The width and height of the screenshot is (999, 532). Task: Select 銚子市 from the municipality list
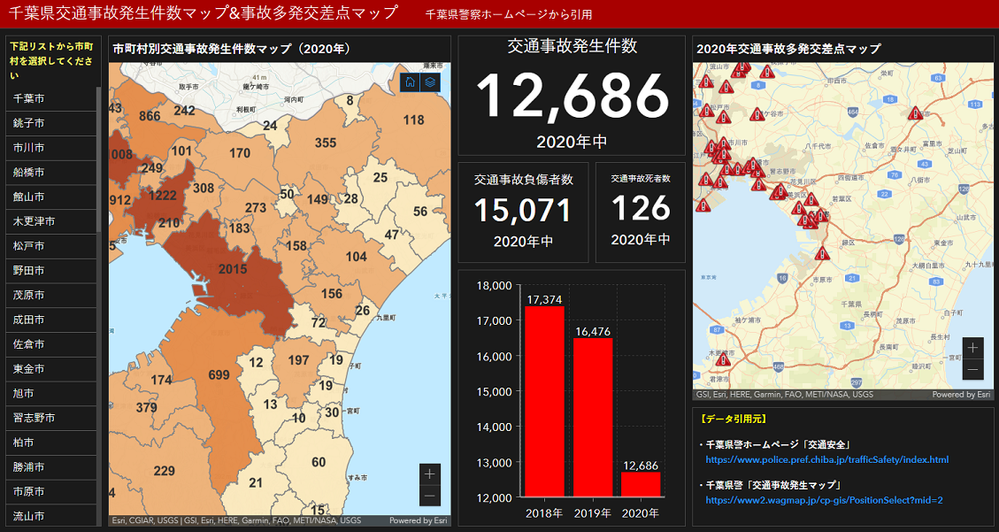tap(51, 123)
